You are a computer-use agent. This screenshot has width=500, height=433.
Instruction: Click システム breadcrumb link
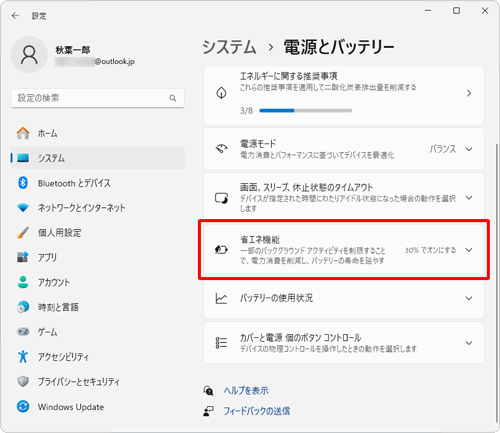pyautogui.click(x=229, y=47)
